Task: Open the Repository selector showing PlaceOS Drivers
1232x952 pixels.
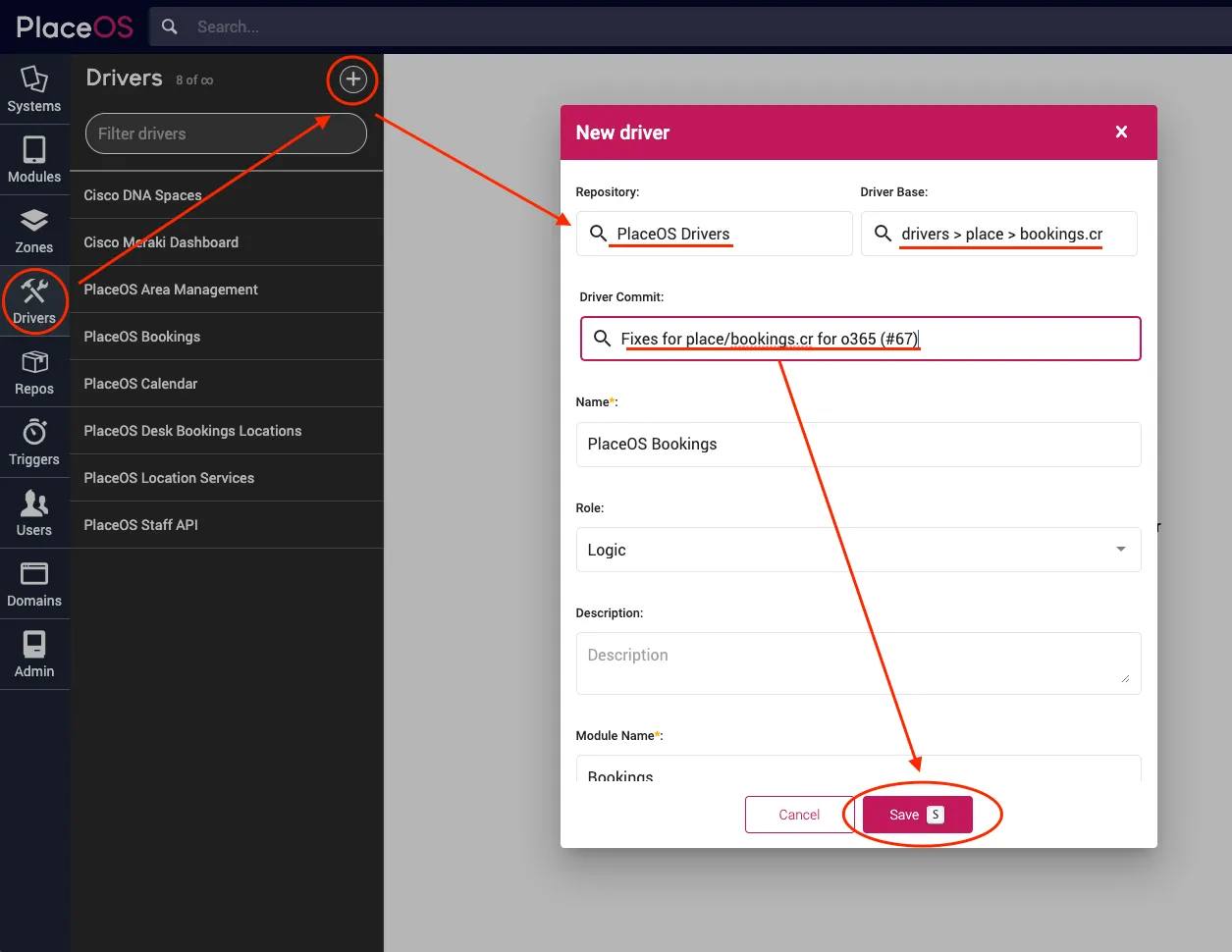Action: click(x=714, y=234)
